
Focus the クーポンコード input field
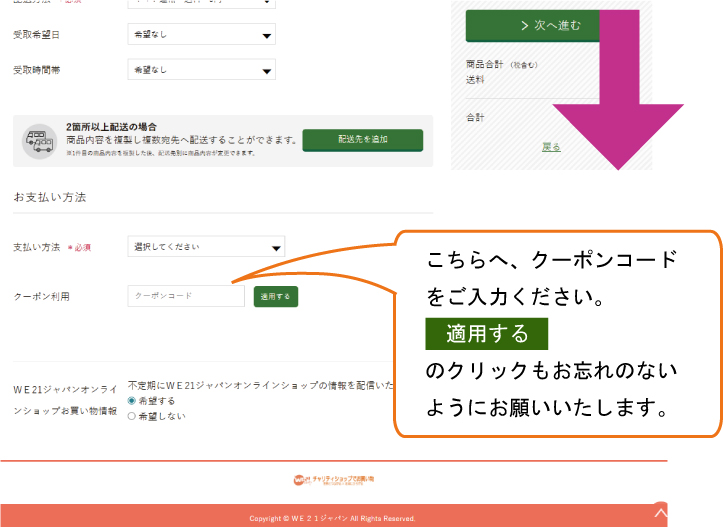pyautogui.click(x=186, y=296)
